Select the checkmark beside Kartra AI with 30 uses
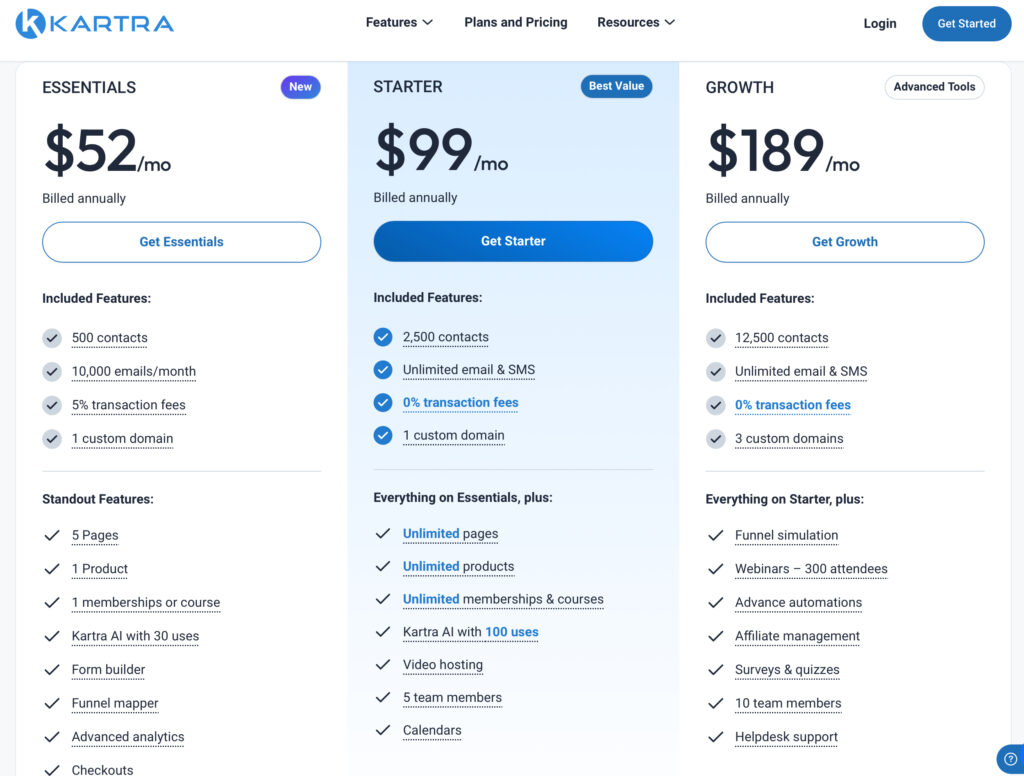The height and width of the screenshot is (776, 1024). click(52, 636)
